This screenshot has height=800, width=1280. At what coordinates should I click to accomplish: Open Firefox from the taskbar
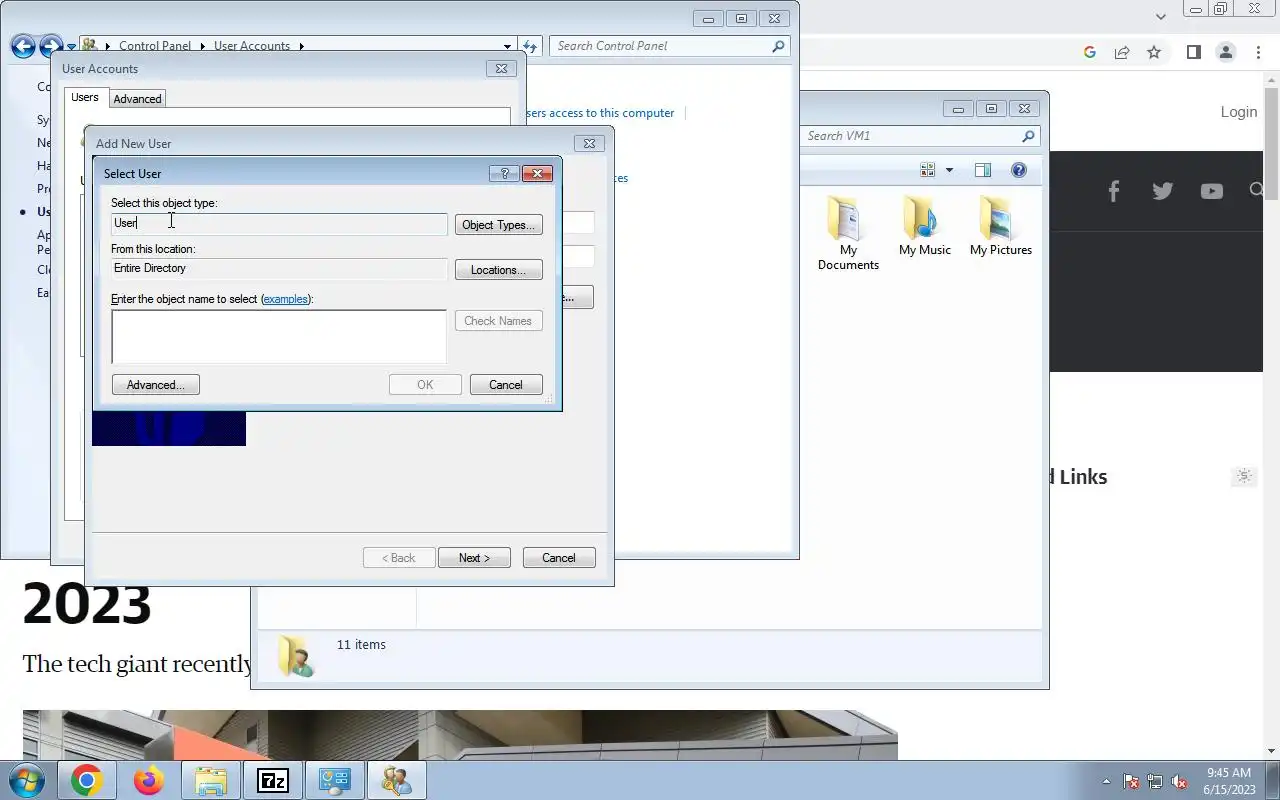[149, 780]
